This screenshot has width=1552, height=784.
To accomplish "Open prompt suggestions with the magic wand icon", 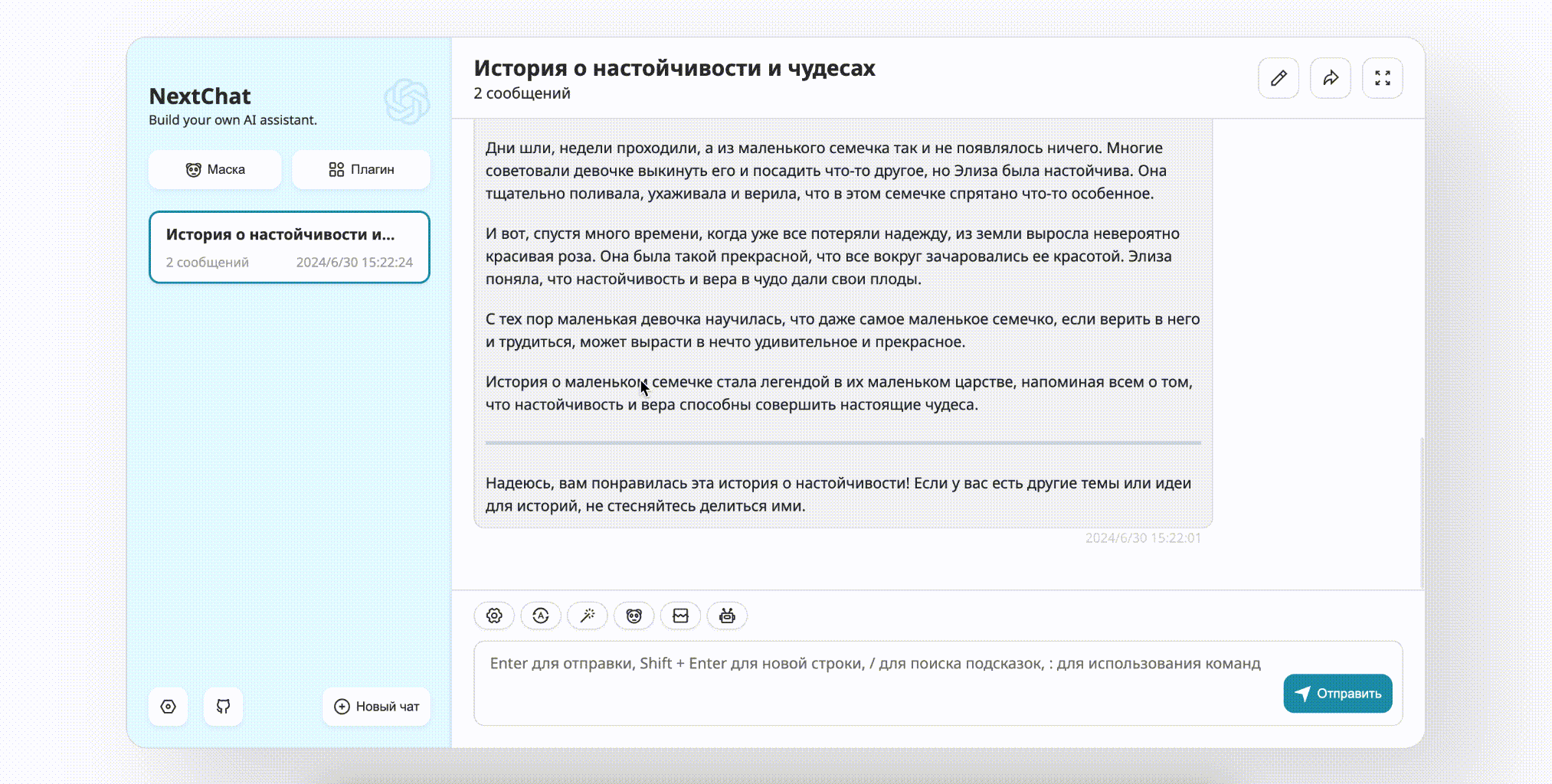I will [588, 616].
